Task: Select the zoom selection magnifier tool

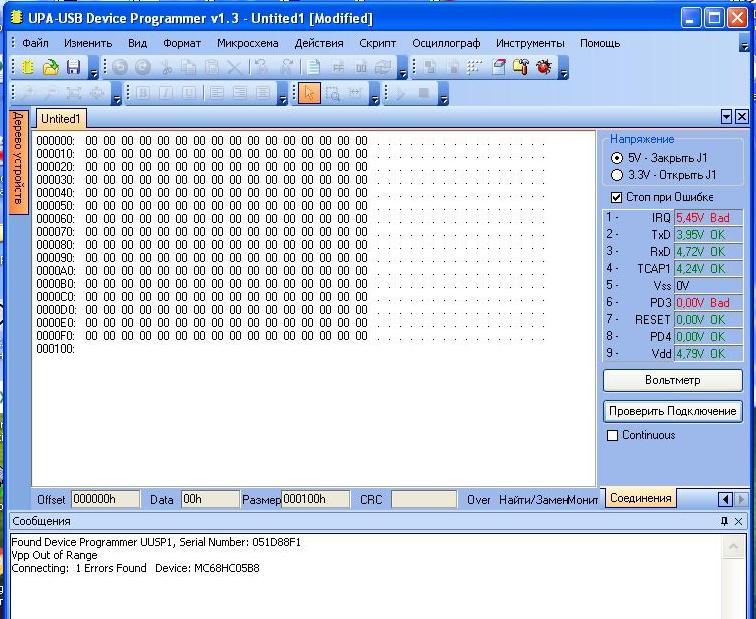Action: [x=332, y=93]
